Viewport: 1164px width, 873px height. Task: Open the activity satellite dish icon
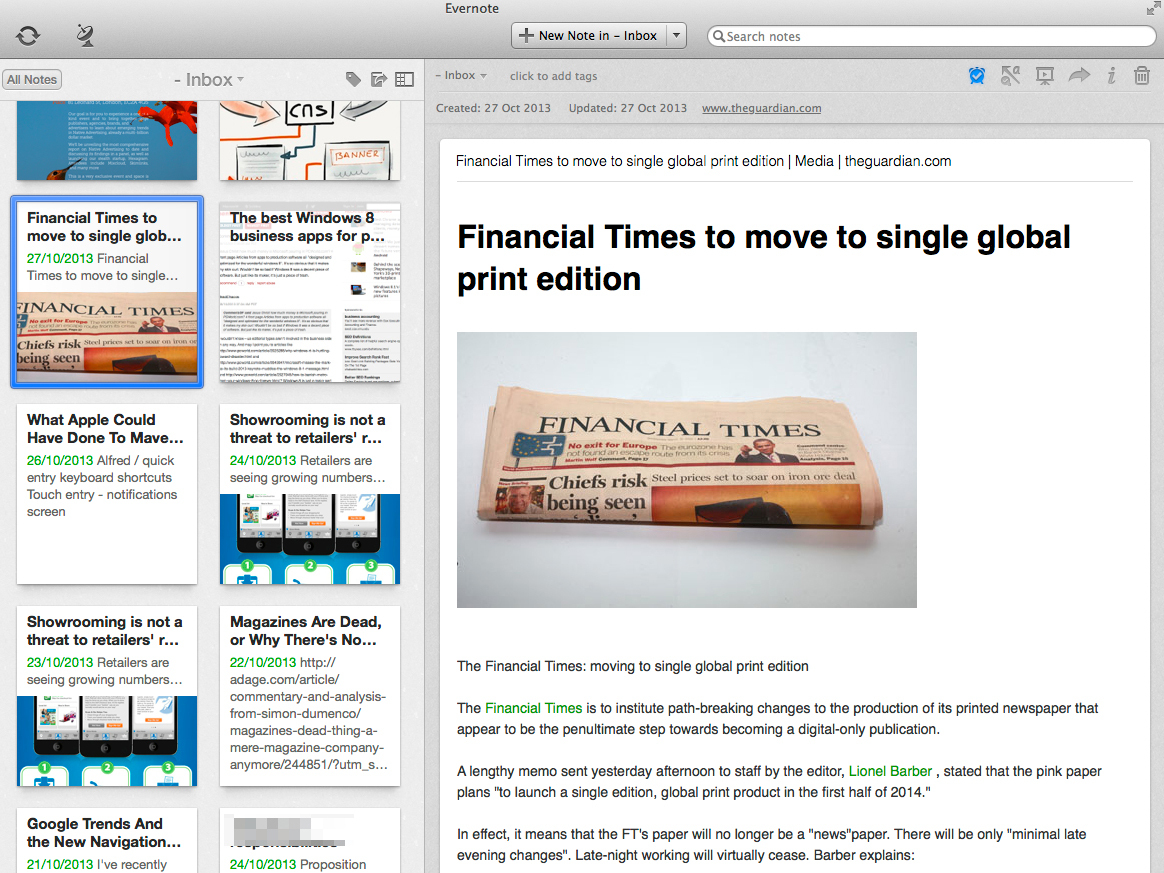[x=85, y=35]
